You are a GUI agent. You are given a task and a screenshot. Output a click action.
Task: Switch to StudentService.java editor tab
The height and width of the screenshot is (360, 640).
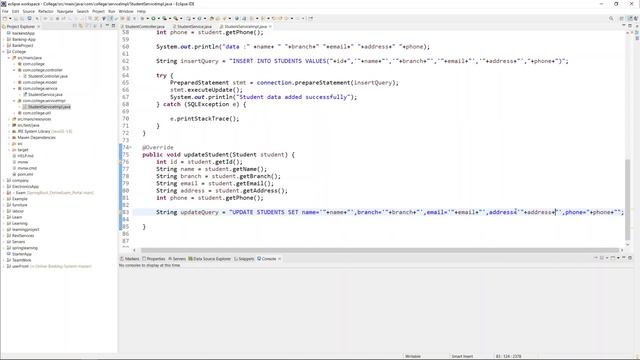tap(194, 27)
